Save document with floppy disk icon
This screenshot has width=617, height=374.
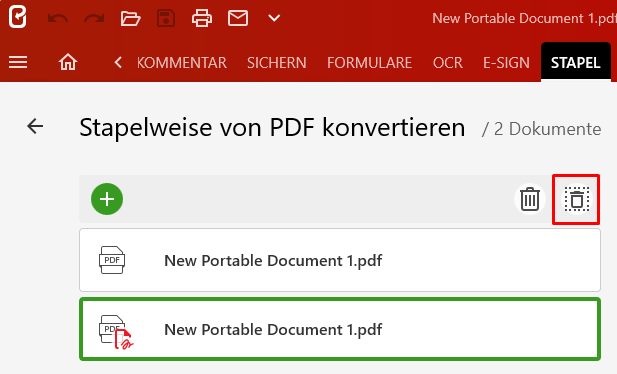click(166, 18)
